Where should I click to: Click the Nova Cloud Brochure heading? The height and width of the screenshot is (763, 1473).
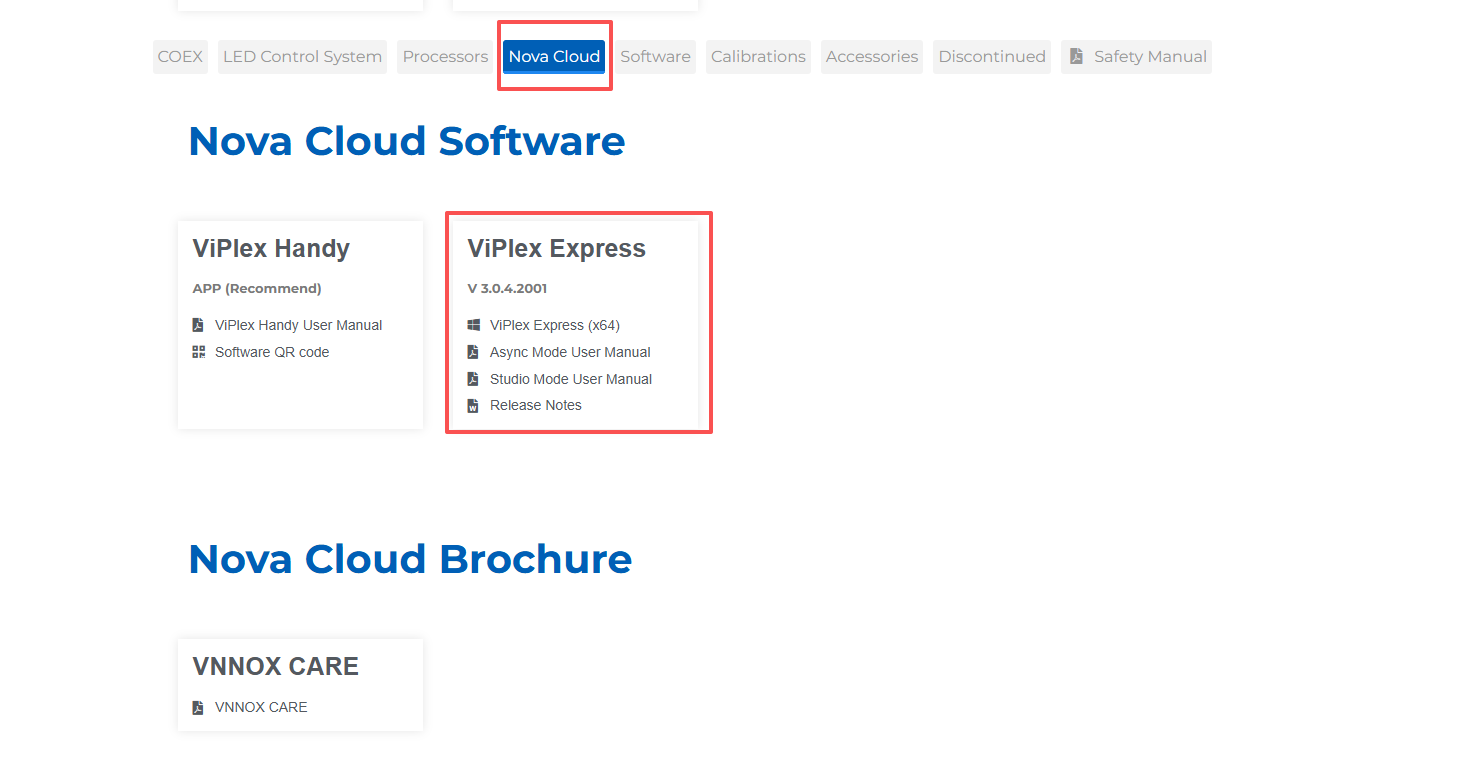pos(410,559)
